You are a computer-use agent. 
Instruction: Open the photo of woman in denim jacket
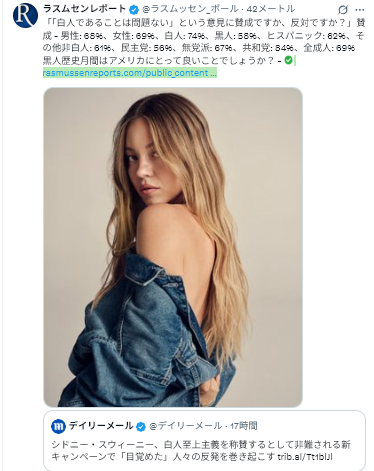click(x=173, y=247)
